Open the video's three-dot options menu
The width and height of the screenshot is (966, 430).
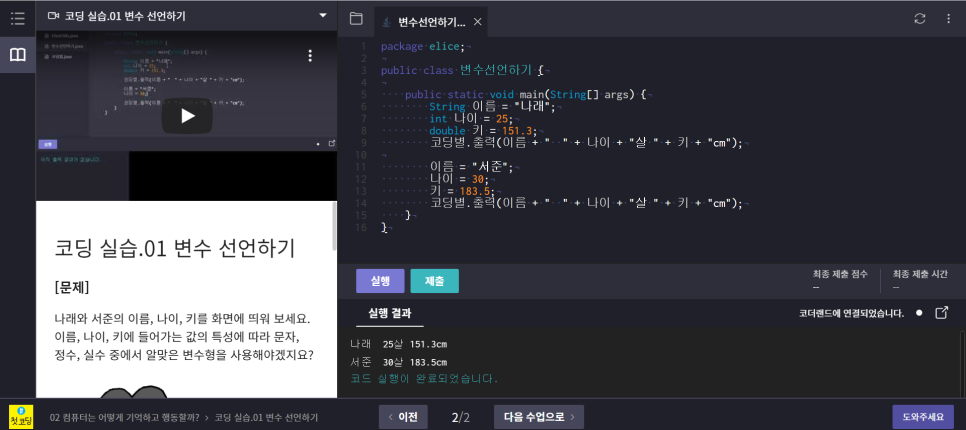coord(310,55)
